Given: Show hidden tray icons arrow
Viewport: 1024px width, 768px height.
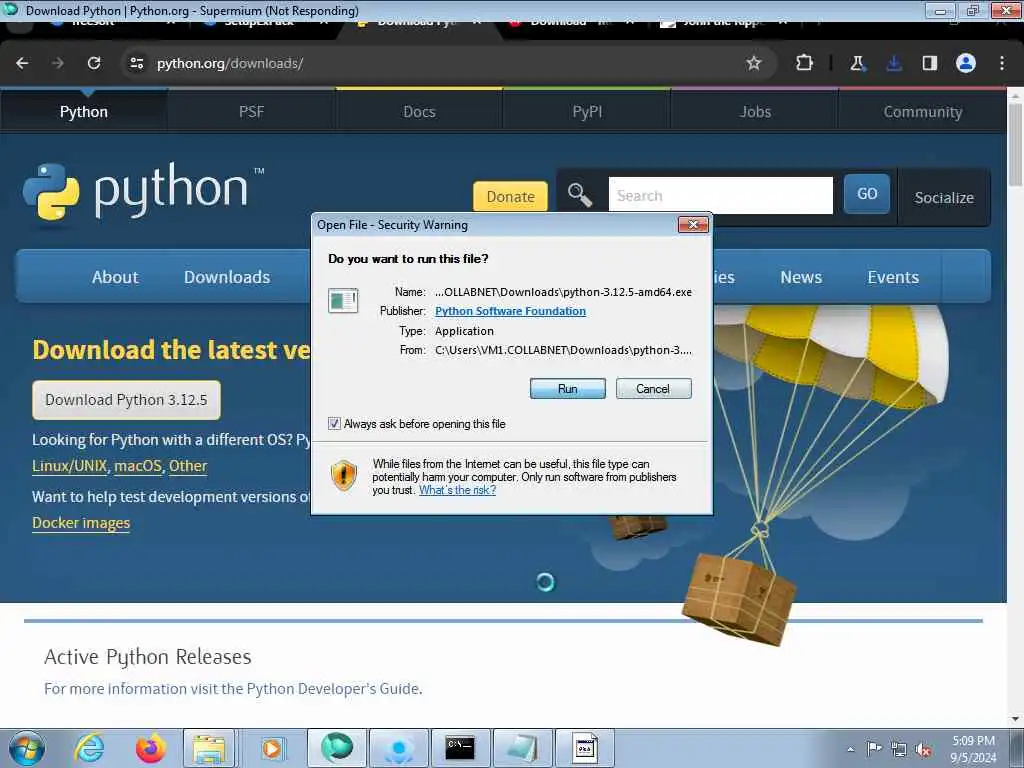Looking at the screenshot, I should (x=850, y=749).
